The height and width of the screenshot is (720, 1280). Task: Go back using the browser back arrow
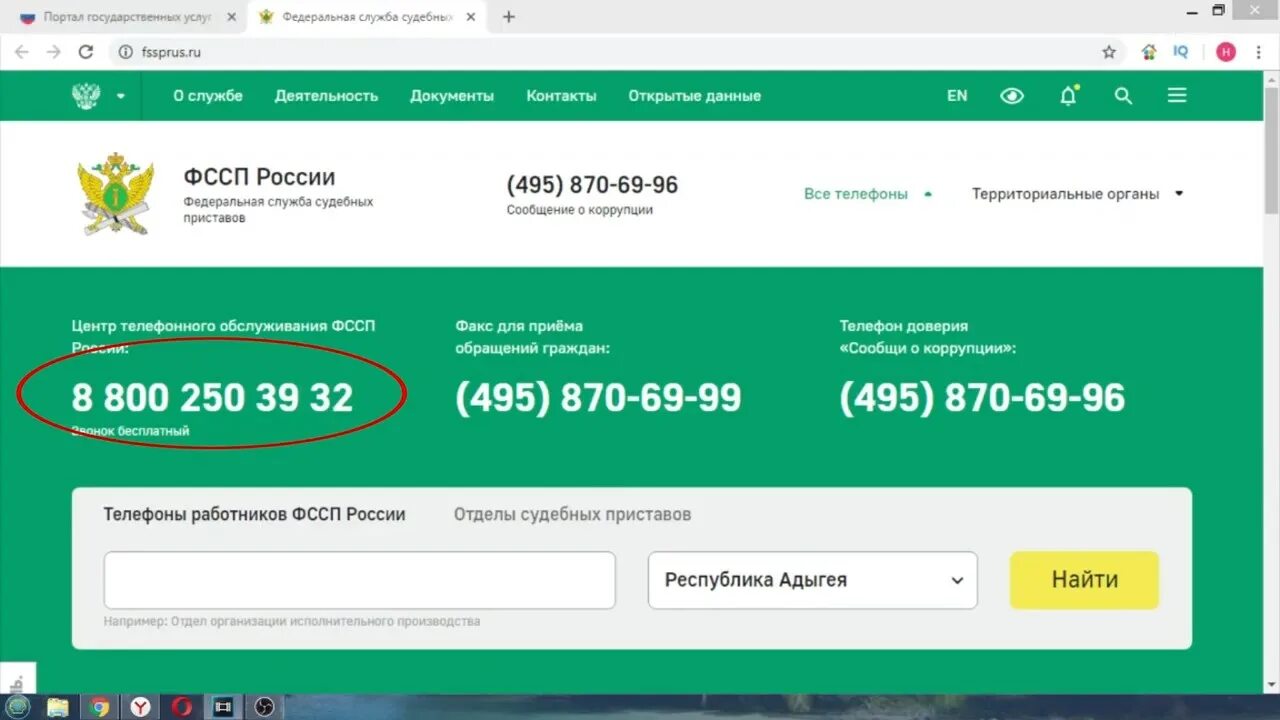[21, 52]
